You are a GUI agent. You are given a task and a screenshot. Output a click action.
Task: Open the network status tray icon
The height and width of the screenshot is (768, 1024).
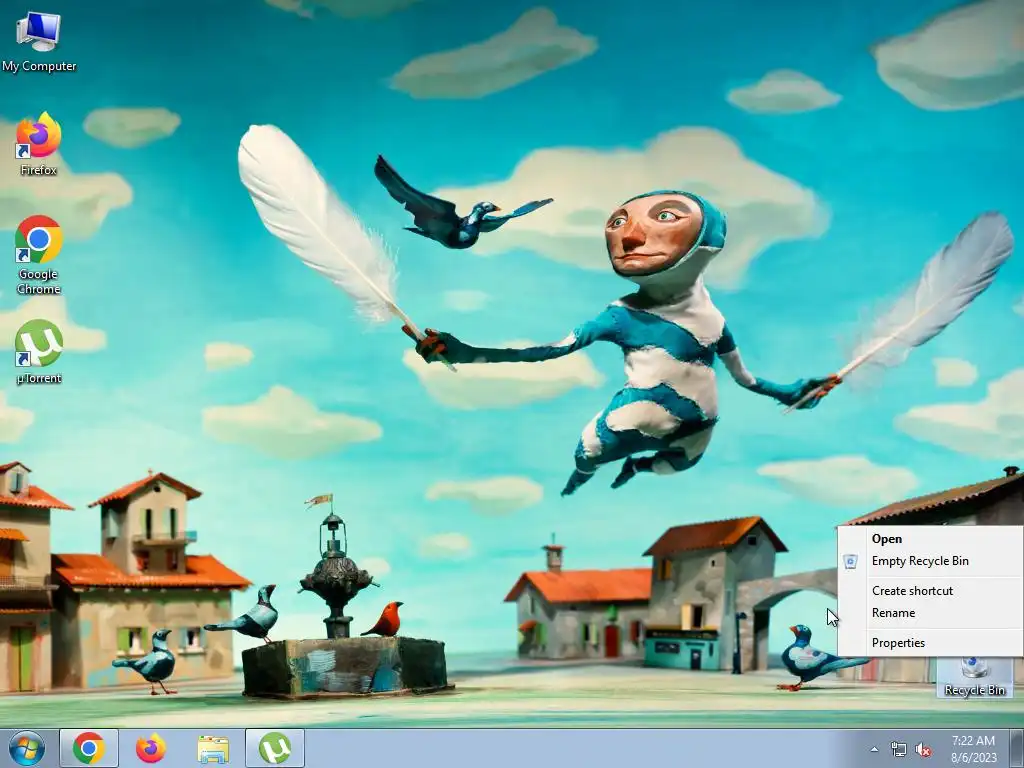[899, 750]
